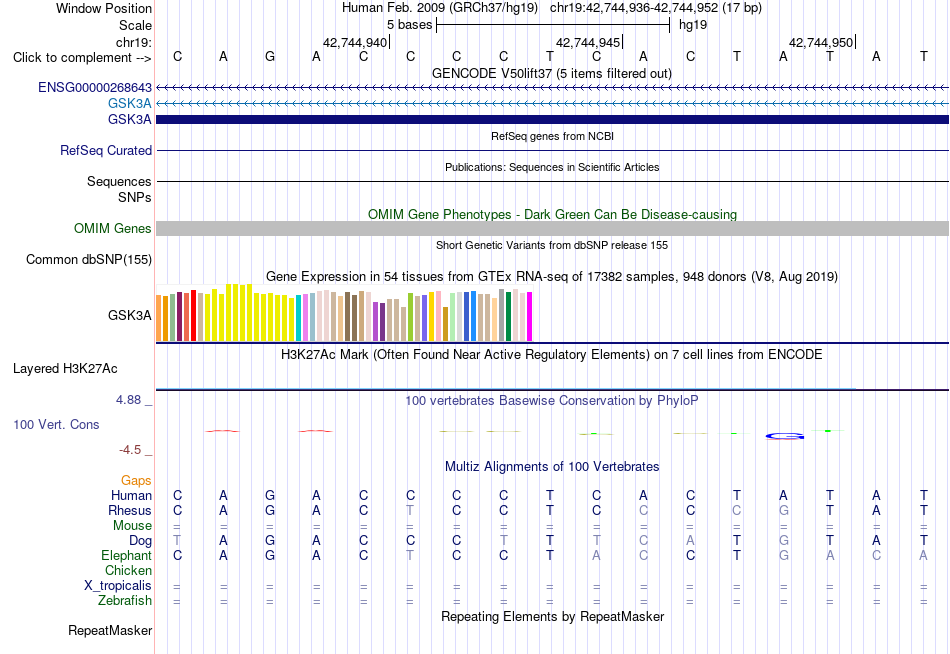The image size is (950, 654).
Task: Click the chr19: ruler label
Action: click(134, 42)
